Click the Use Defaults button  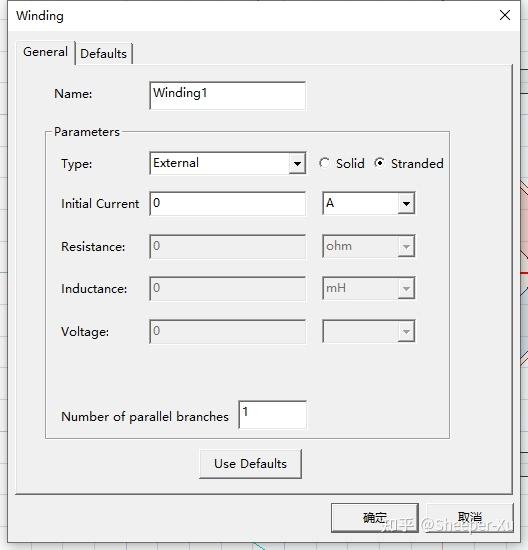250,464
